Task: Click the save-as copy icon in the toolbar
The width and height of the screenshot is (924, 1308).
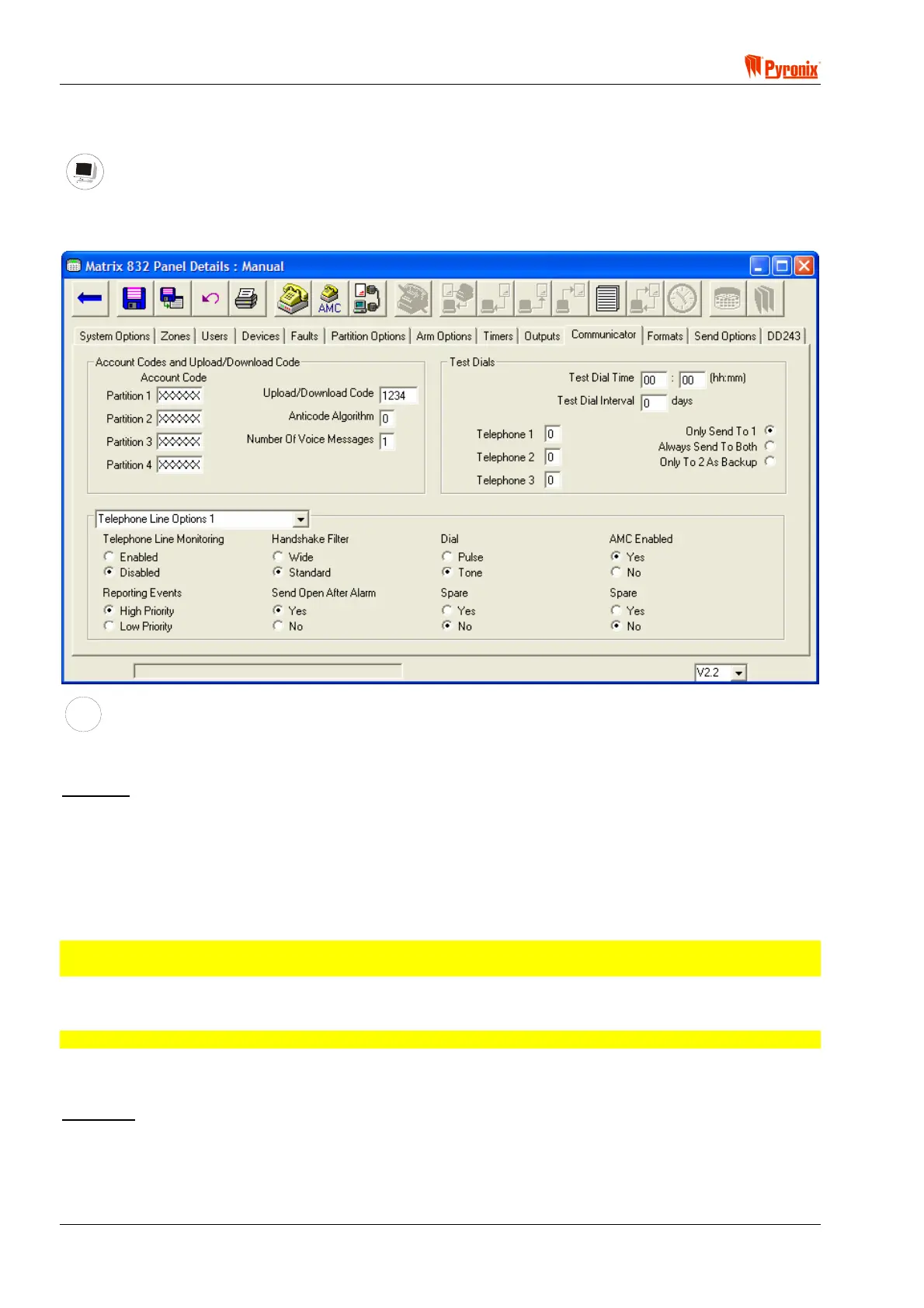Action: [x=172, y=299]
